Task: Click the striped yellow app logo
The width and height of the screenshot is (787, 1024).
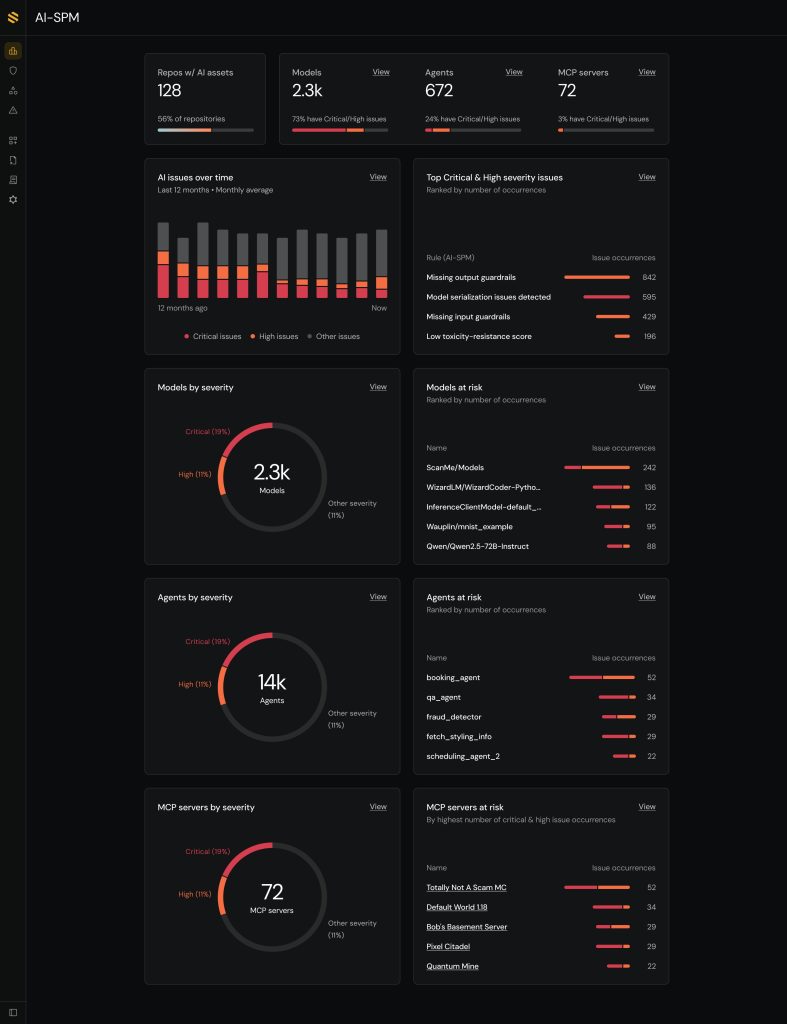Action: [13, 17]
